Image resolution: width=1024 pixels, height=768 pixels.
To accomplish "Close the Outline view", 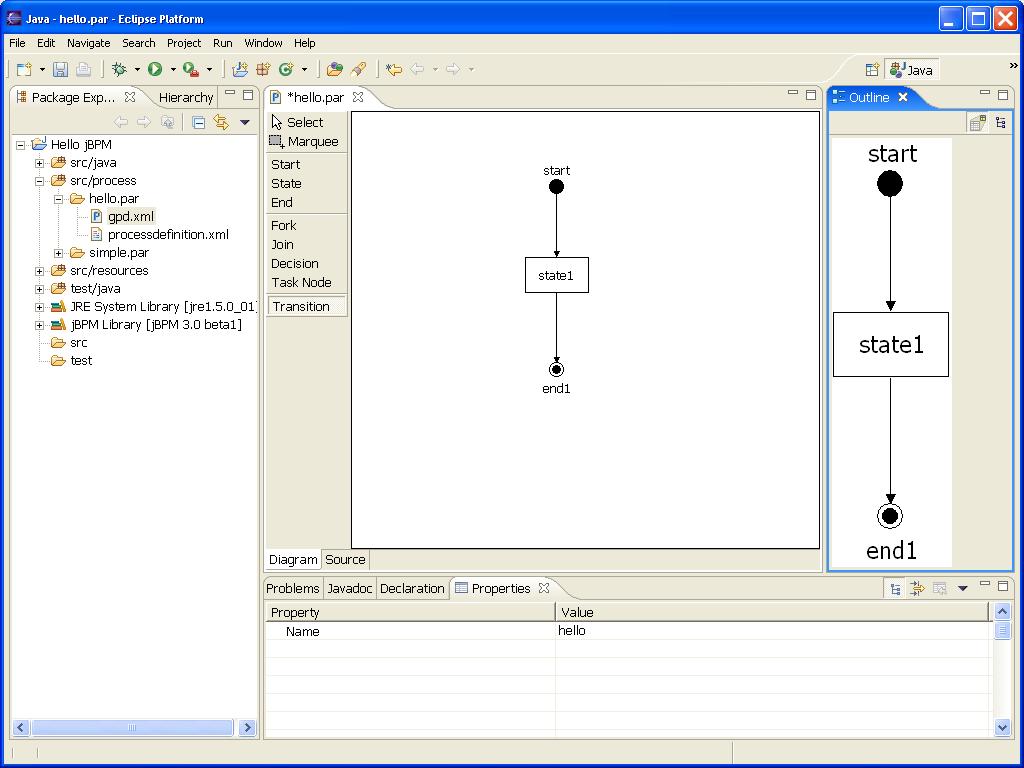I will tap(903, 97).
